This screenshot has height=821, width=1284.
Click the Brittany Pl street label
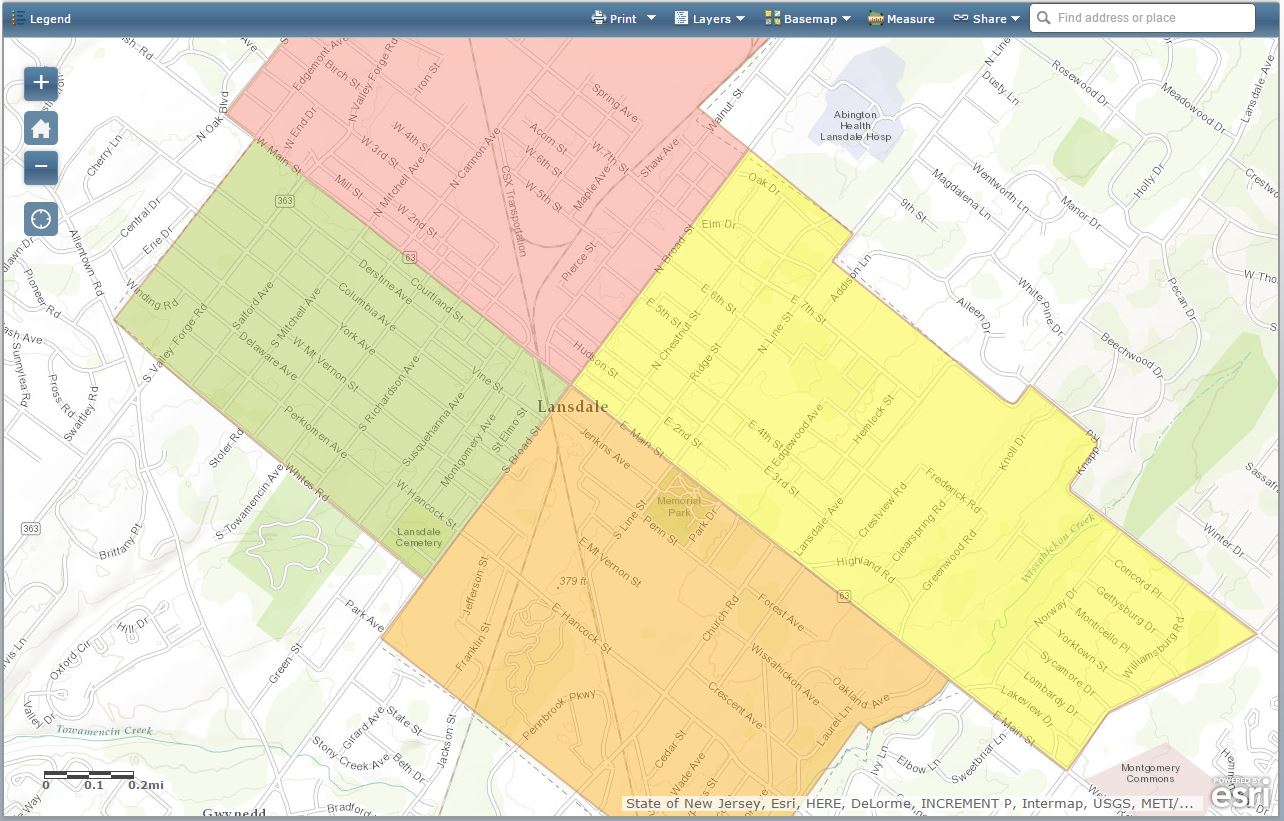(x=121, y=539)
